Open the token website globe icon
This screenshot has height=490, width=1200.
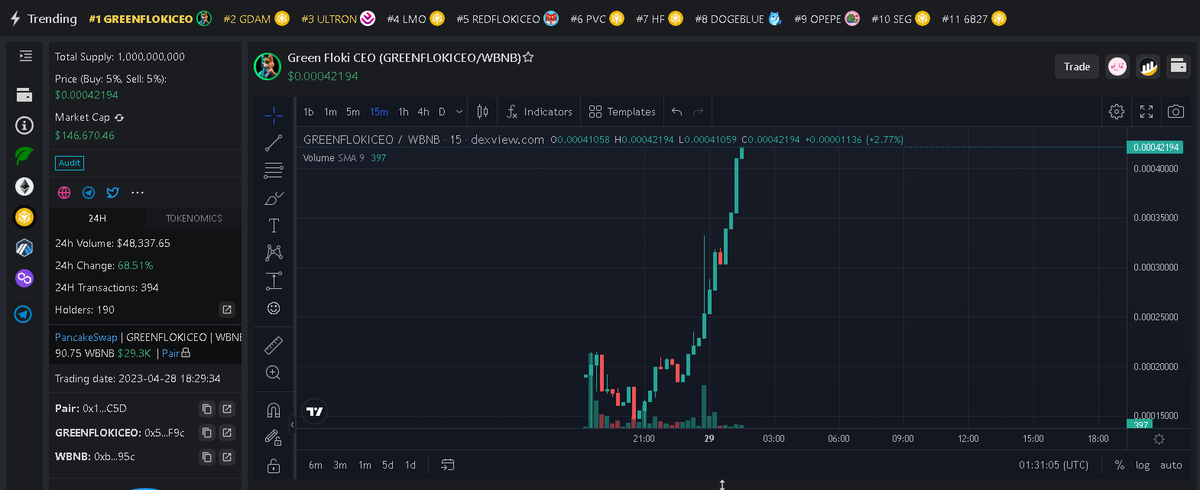click(x=64, y=192)
